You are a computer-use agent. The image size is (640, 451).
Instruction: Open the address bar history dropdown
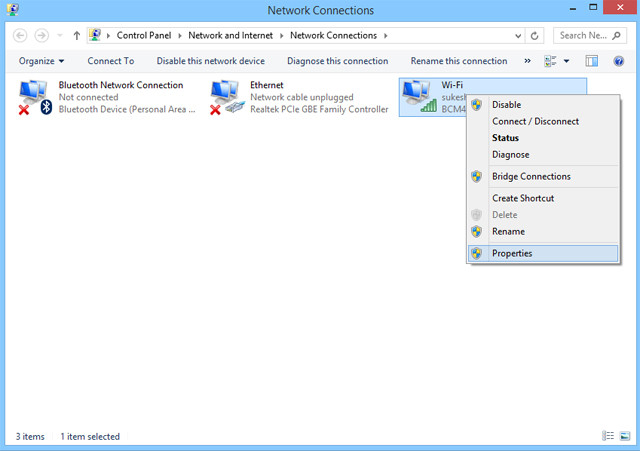515,35
